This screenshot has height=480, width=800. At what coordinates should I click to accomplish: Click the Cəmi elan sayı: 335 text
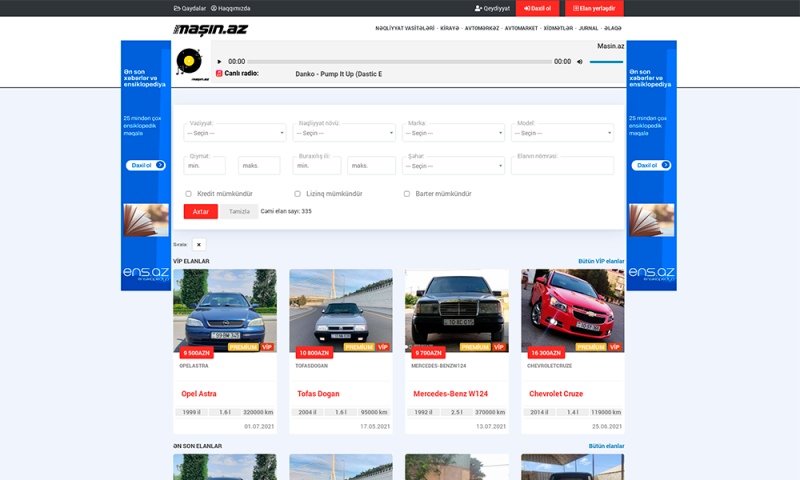[286, 211]
